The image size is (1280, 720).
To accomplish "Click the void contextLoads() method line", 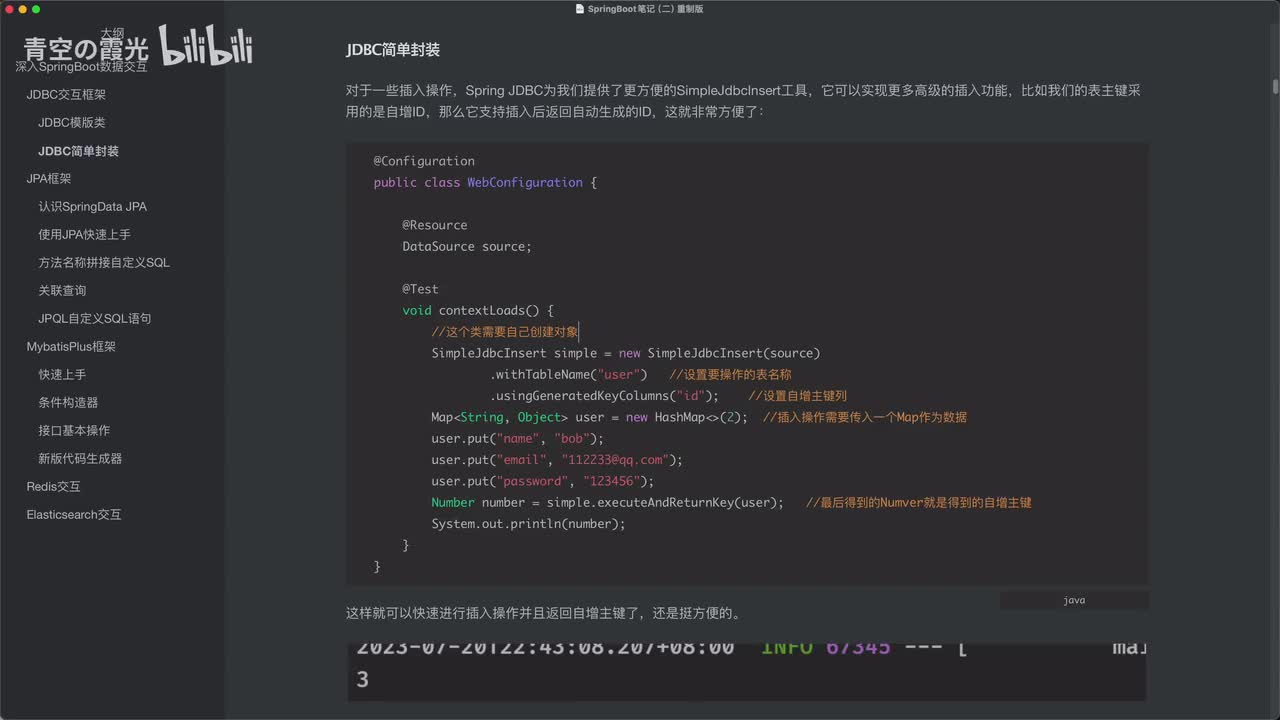I will 478,311.
